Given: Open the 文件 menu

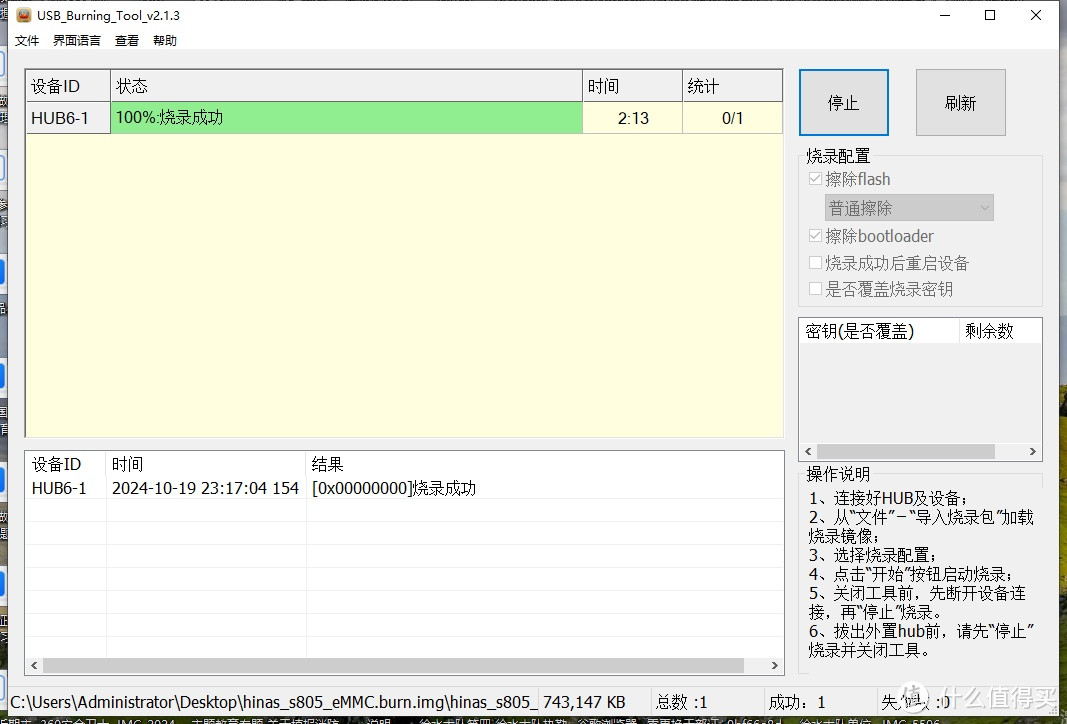Looking at the screenshot, I should pos(27,41).
